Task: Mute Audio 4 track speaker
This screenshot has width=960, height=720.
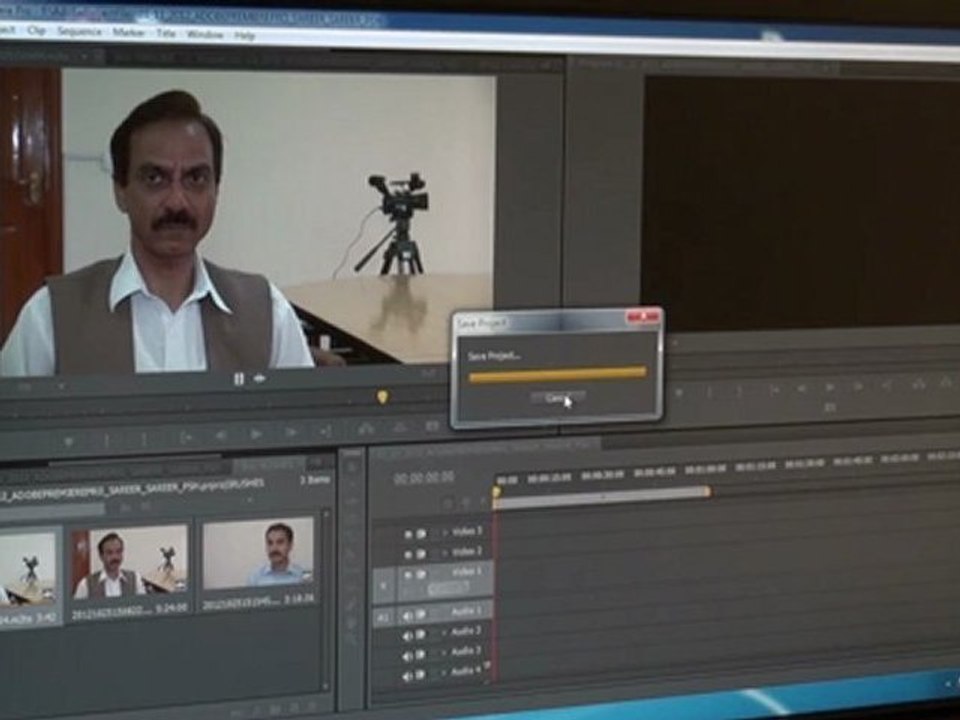Action: pyautogui.click(x=408, y=677)
